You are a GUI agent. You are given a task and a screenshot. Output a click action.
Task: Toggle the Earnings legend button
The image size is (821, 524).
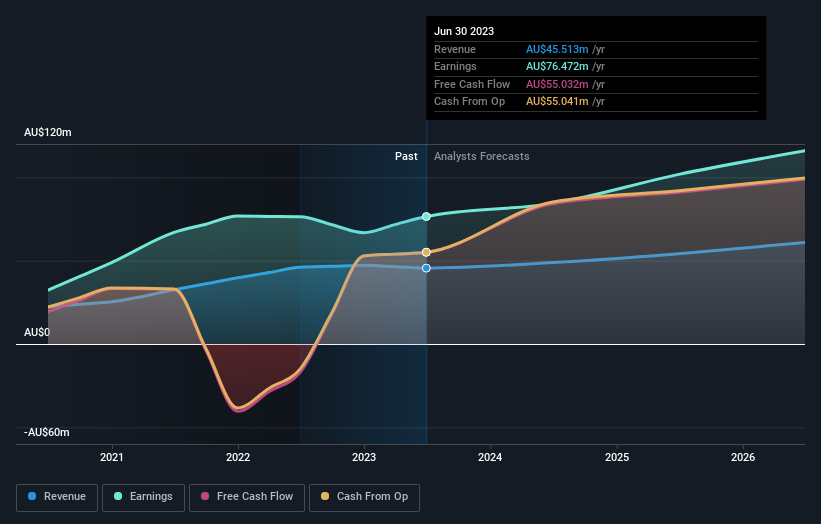(143, 497)
